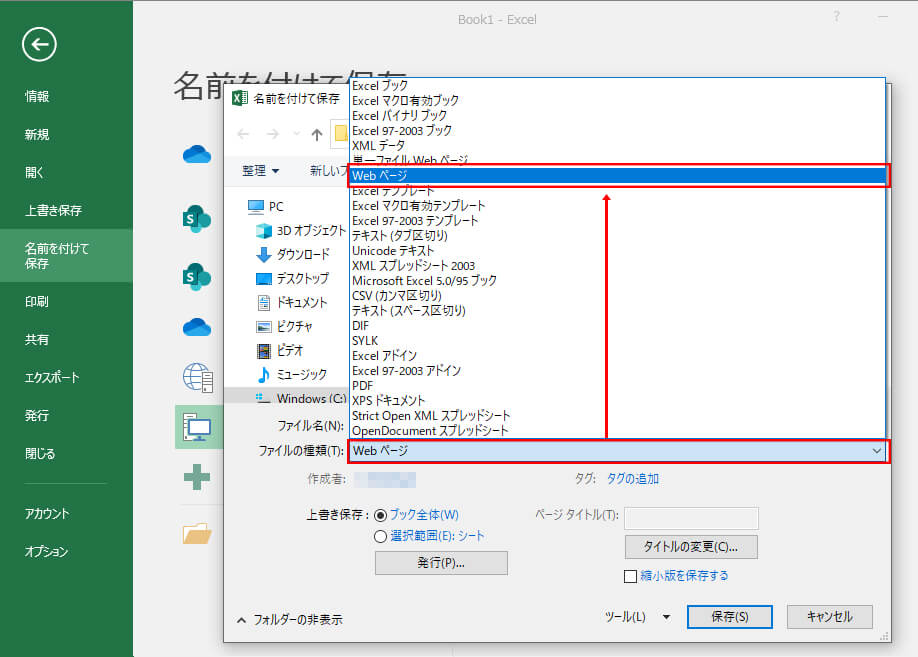
Task: Click the help question mark icon
Action: pyautogui.click(x=837, y=17)
